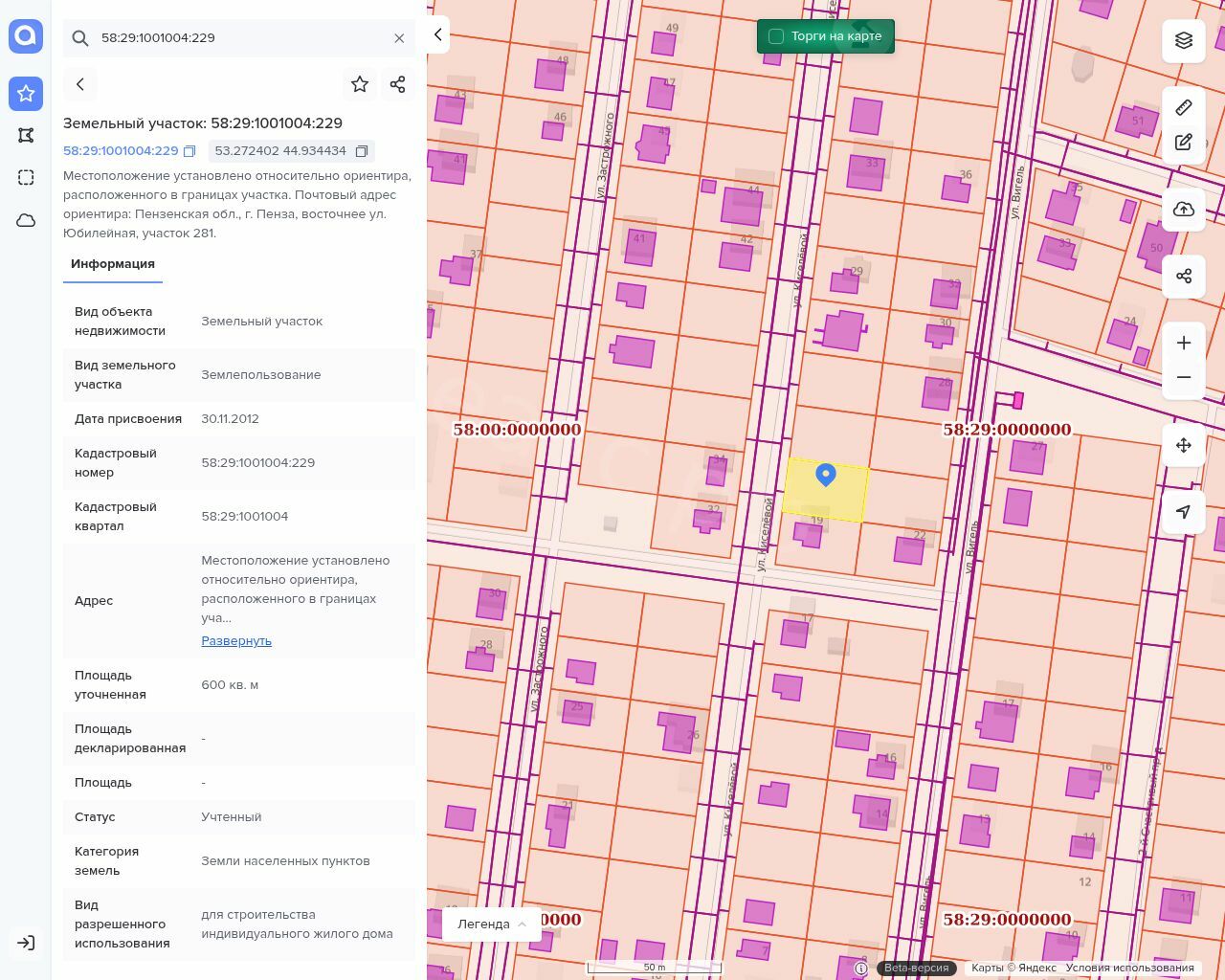Expand the Легенда panel
Screen dimensions: 1225x980
click(x=492, y=924)
